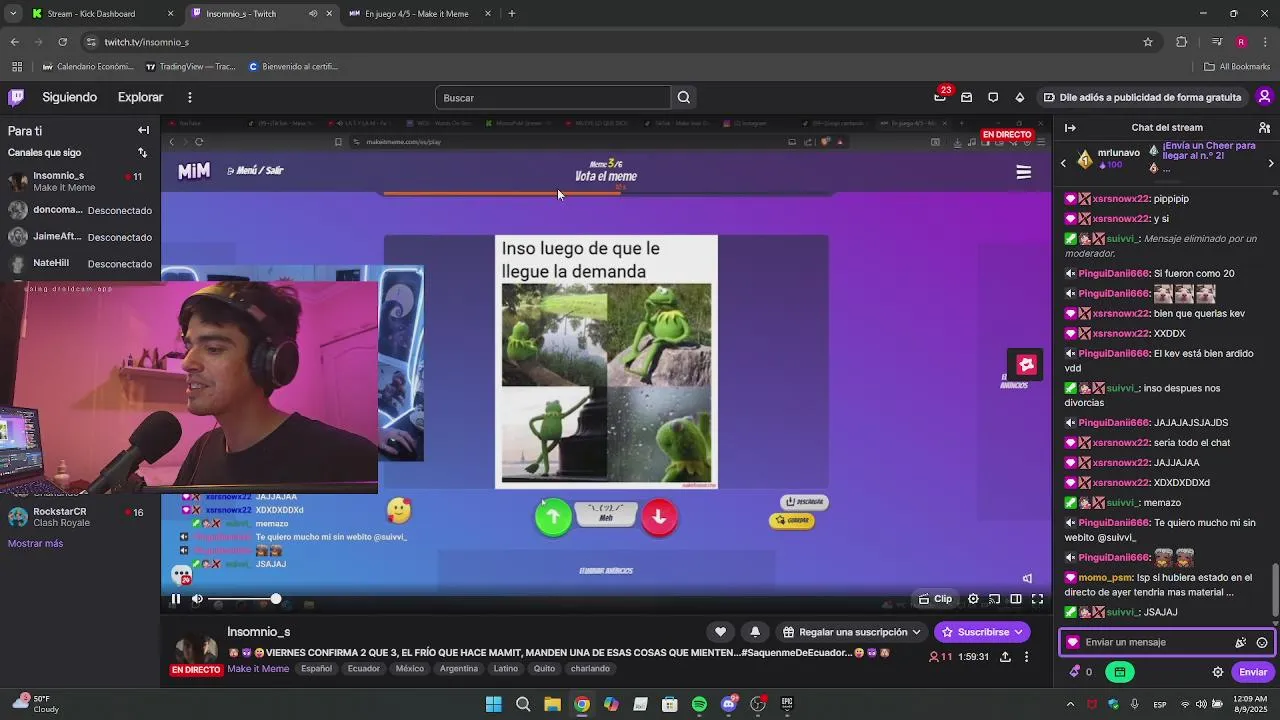The image size is (1280, 720).
Task: Open the chat emote picker smiley
Action: 1262,643
